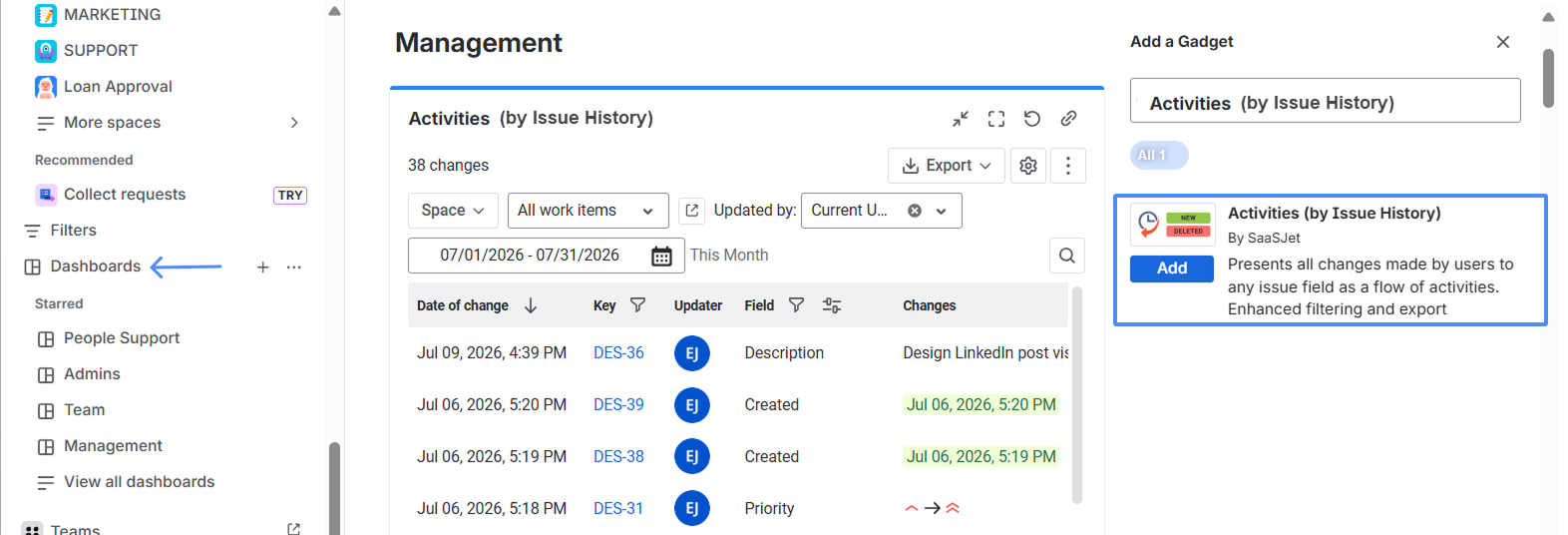1568x535 pixels.
Task: Open the gadget settings gear
Action: point(1028,166)
